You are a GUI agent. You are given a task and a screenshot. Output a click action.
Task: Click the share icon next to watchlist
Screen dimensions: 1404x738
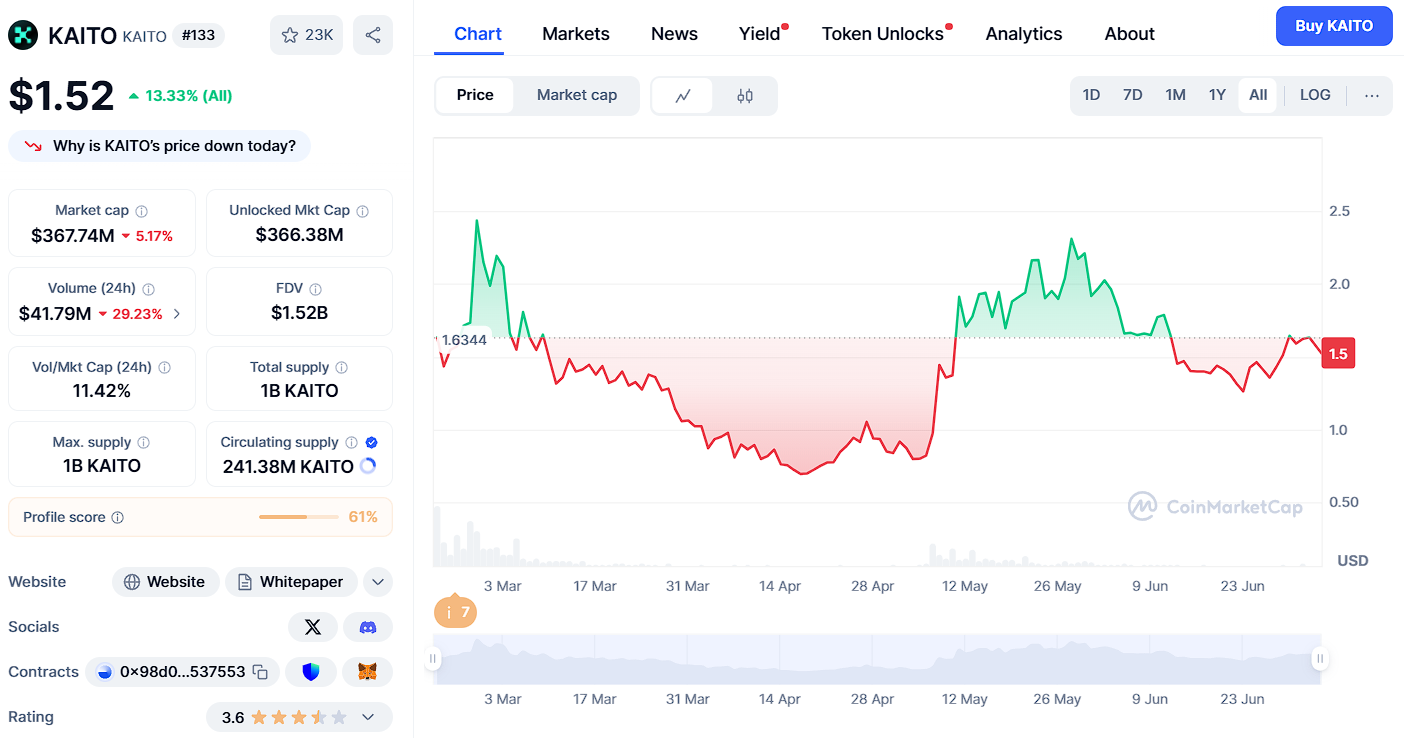373,35
